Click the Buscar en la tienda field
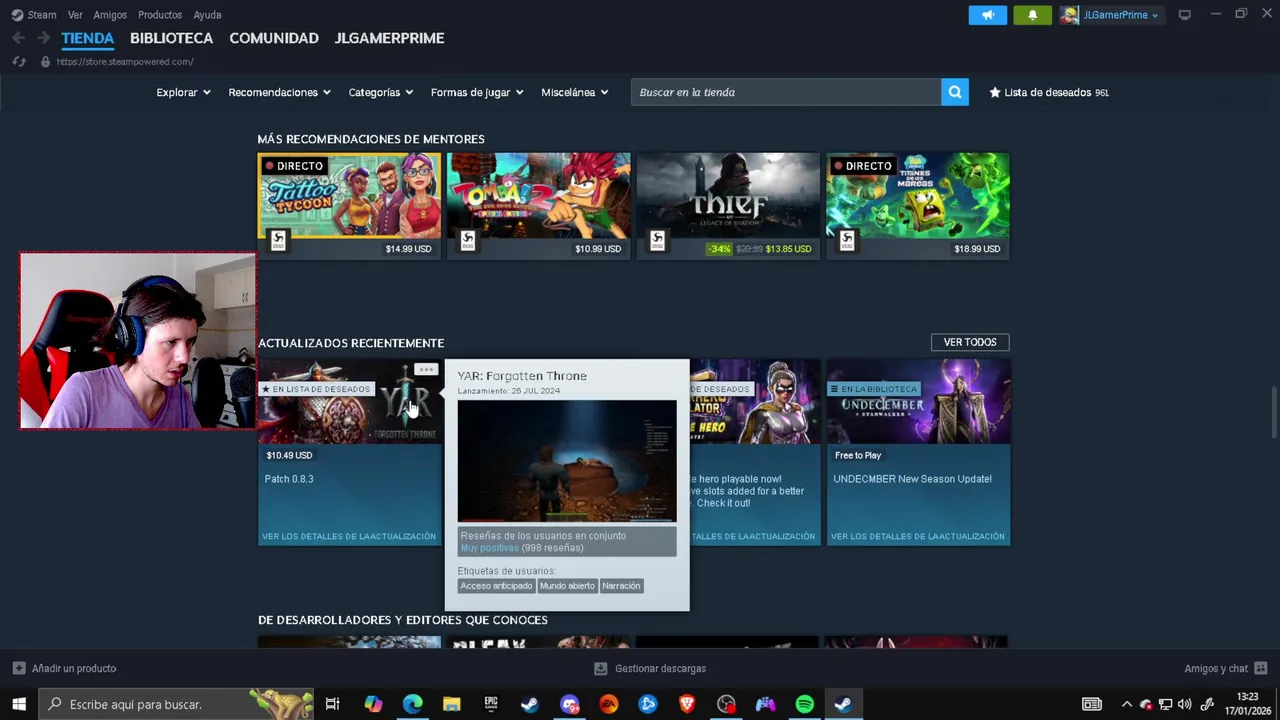 click(x=786, y=92)
